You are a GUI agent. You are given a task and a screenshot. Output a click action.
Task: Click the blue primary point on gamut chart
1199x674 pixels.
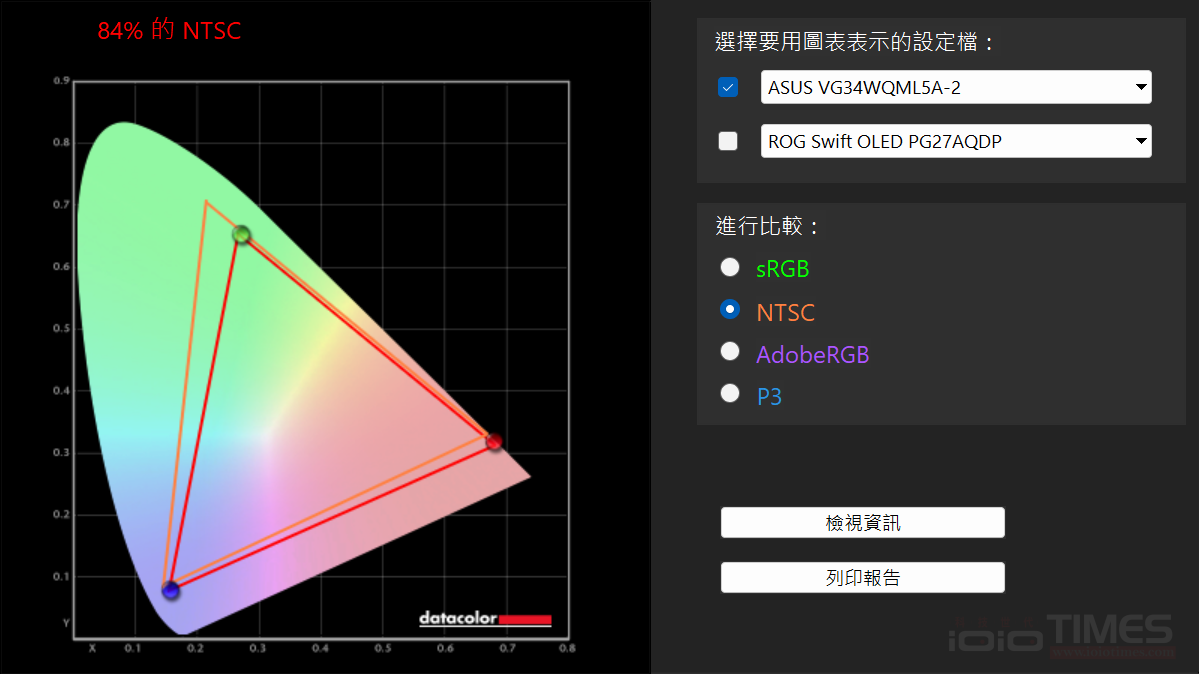(171, 590)
